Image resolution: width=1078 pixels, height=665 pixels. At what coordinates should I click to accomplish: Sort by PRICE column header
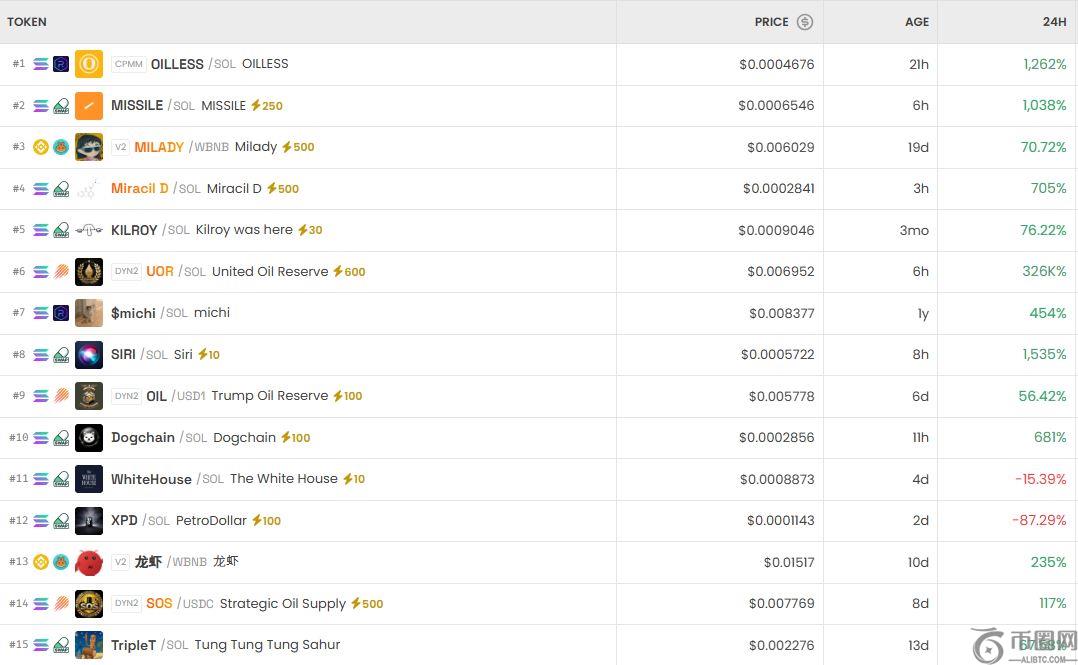click(x=771, y=22)
